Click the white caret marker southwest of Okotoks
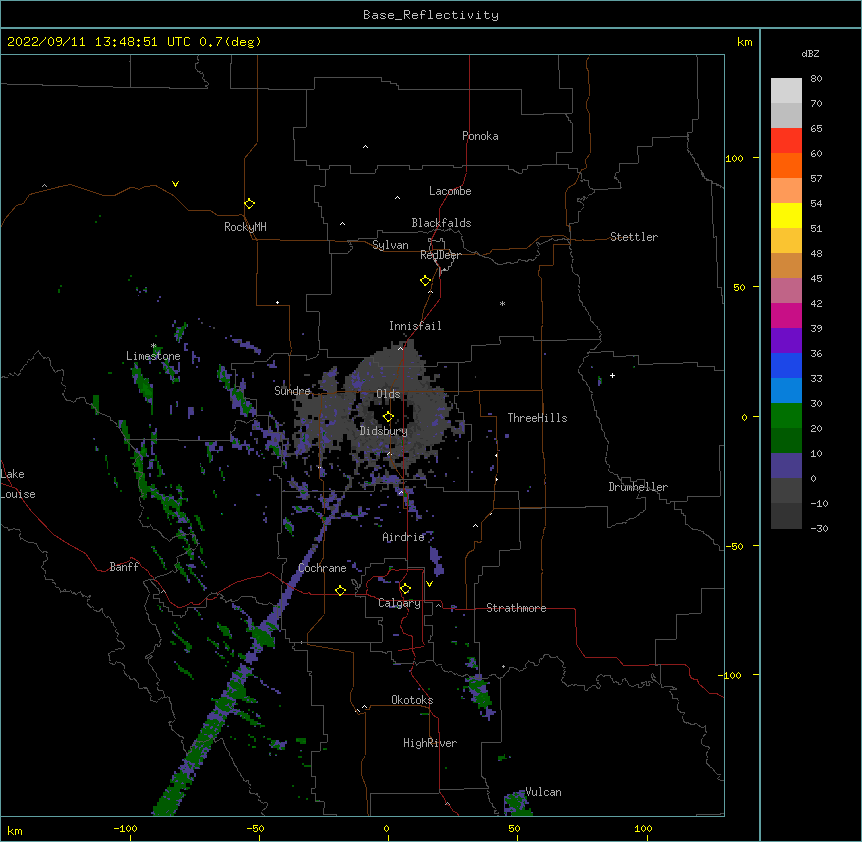The width and height of the screenshot is (862, 842). click(364, 707)
